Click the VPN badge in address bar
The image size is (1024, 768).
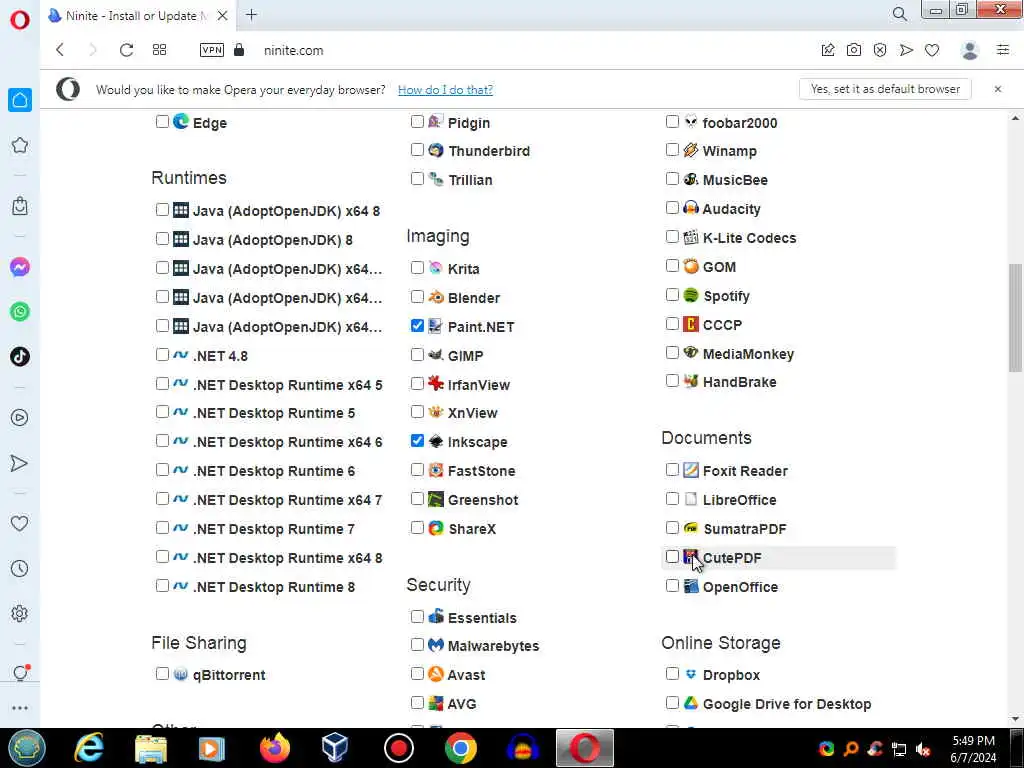212,50
